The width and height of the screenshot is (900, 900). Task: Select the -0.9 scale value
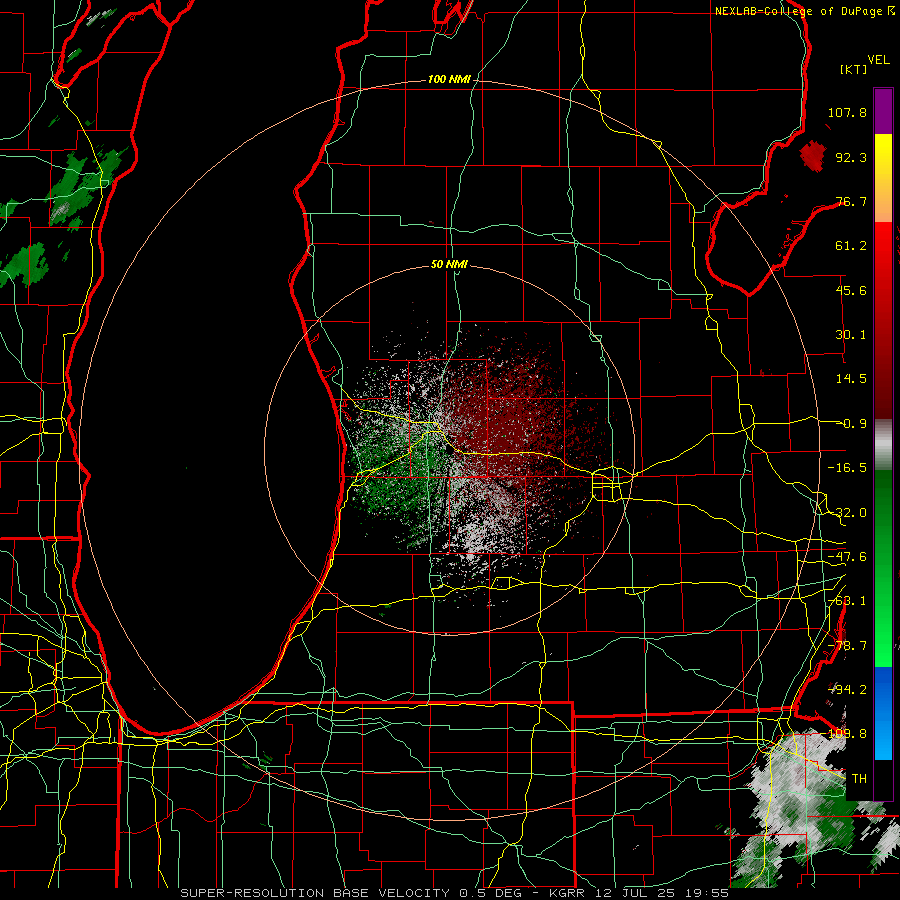[x=851, y=424]
